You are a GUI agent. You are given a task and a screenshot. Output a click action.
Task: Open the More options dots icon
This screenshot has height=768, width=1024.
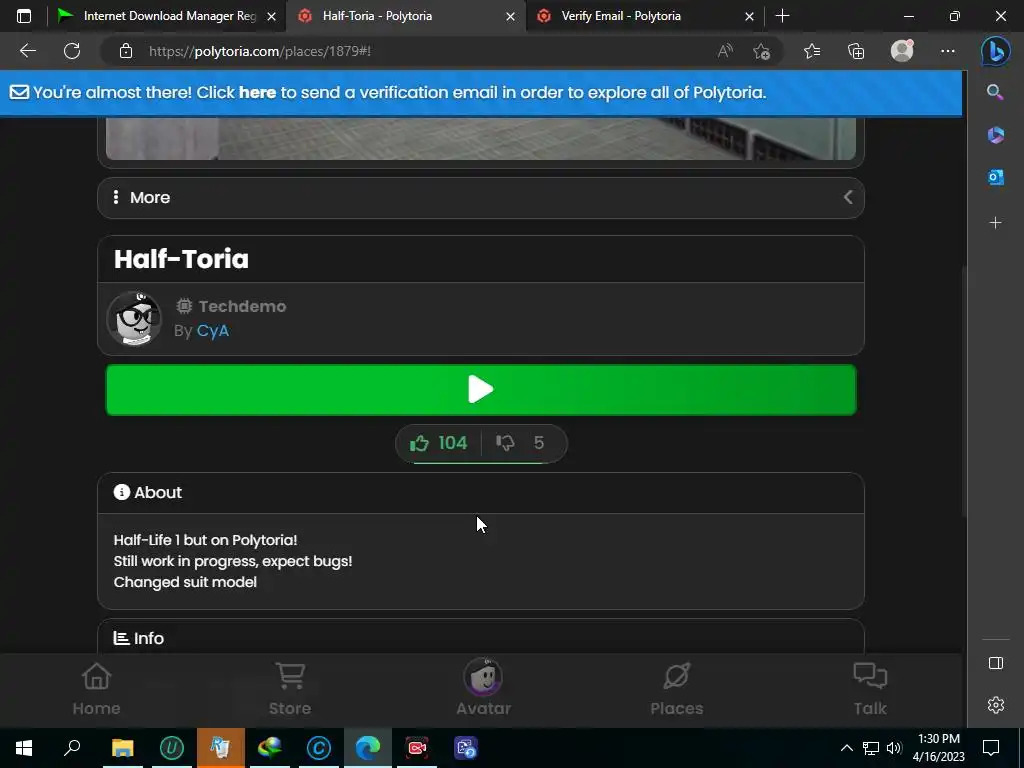pos(116,197)
